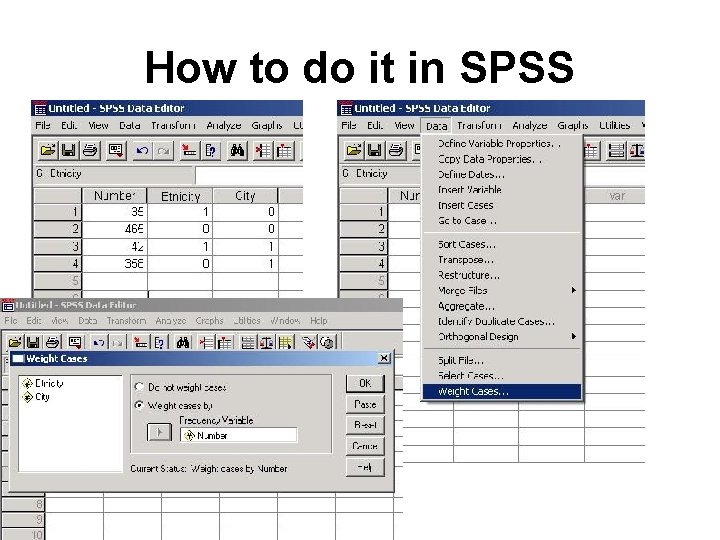Click Use Sets icon in bottom window toolbar
Screen dimensions: 720x540
point(327,343)
